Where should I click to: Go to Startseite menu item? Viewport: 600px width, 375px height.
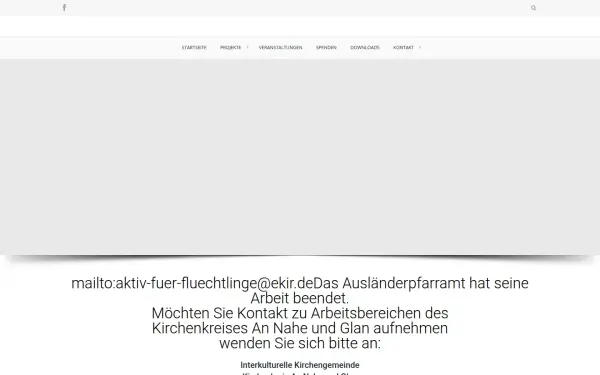click(x=194, y=47)
